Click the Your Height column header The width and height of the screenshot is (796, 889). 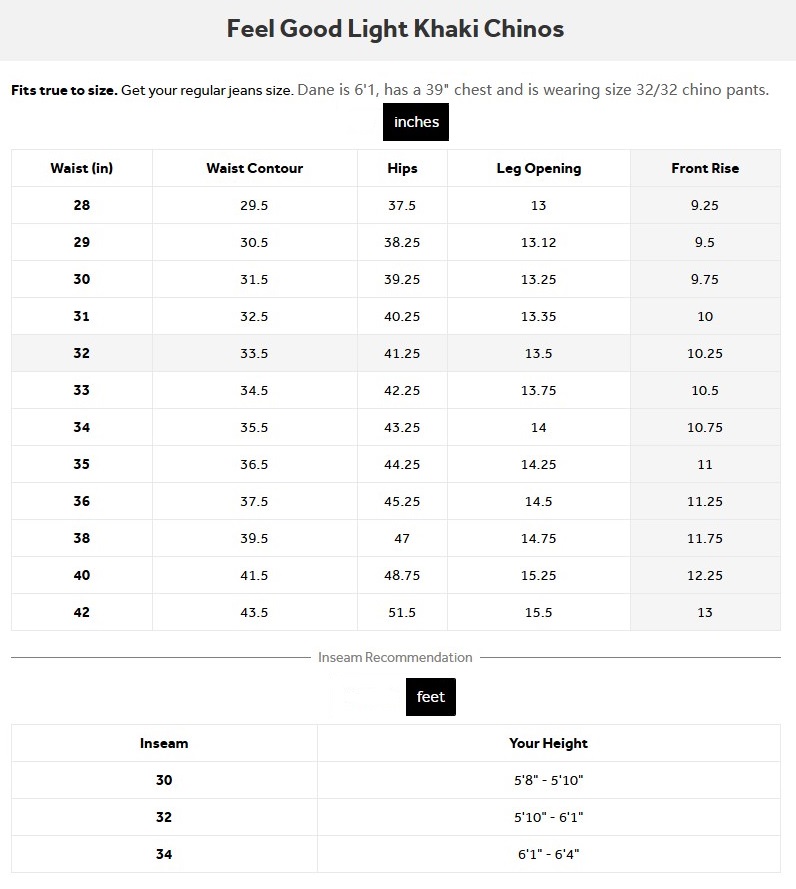548,743
